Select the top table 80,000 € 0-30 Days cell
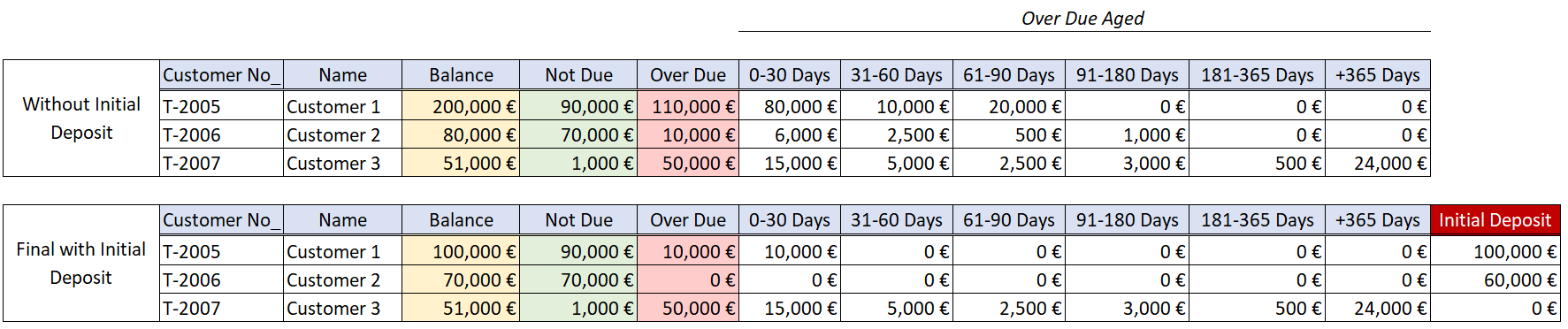Image resolution: width=1568 pixels, height=329 pixels. (x=789, y=106)
